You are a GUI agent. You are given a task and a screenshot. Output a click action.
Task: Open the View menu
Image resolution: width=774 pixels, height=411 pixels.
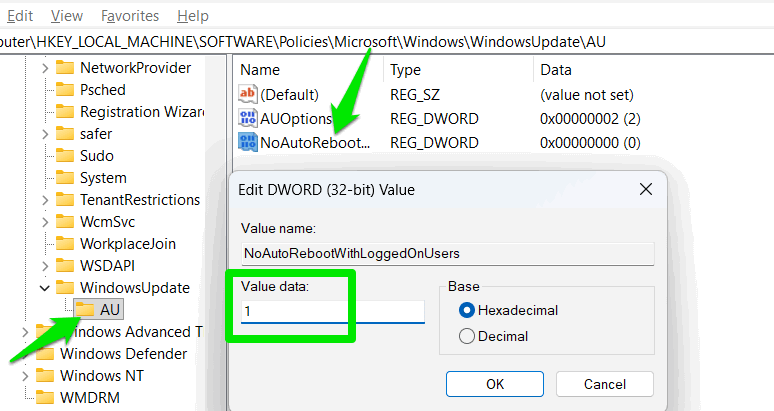coord(67,16)
